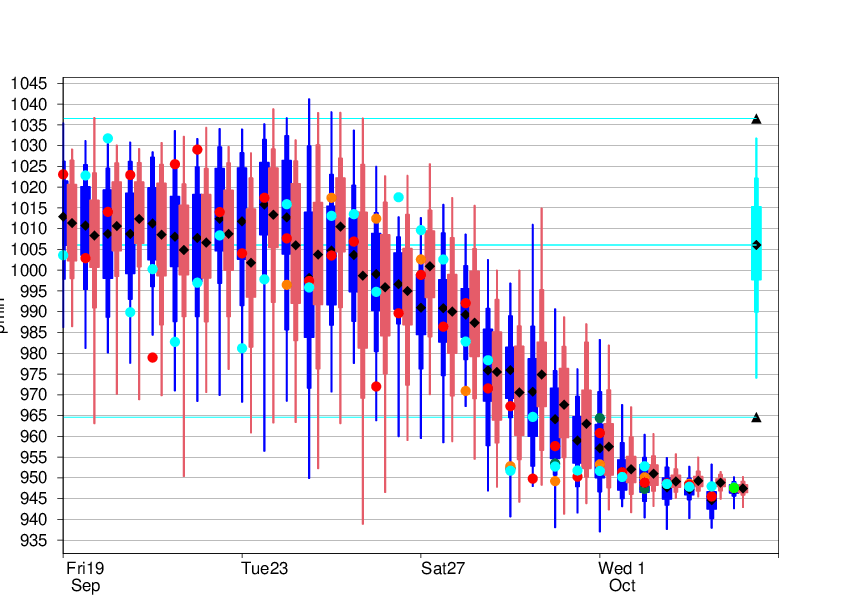Image resolution: width=842 pixels, height=596 pixels.
Task: Select the green dot near 964
Action: 600,418
